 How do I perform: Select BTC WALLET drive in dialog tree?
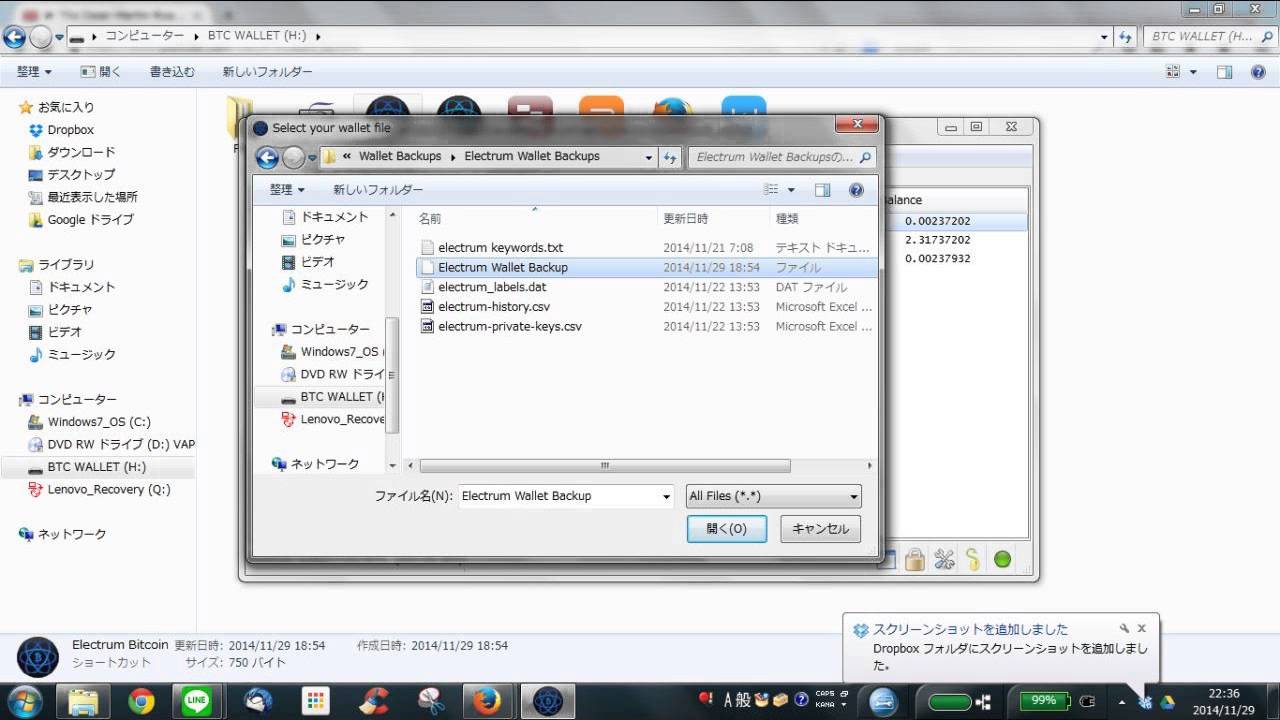point(335,397)
